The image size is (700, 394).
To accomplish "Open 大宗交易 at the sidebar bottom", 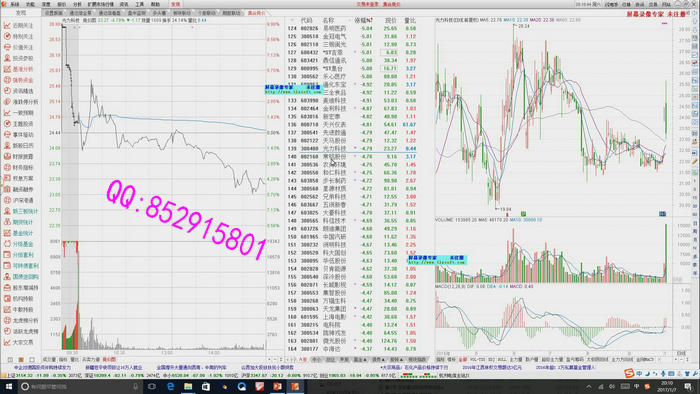I will 20,342.
